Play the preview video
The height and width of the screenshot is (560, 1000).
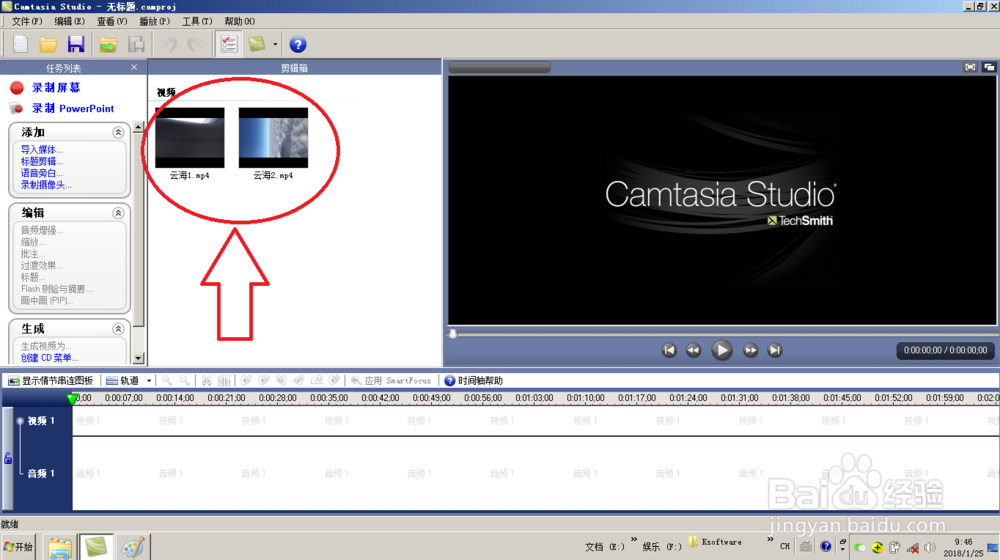pos(722,350)
